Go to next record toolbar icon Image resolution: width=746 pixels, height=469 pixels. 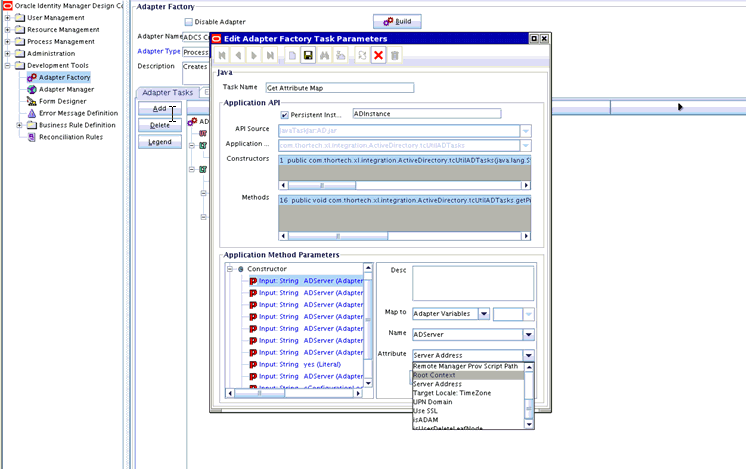coord(254,56)
